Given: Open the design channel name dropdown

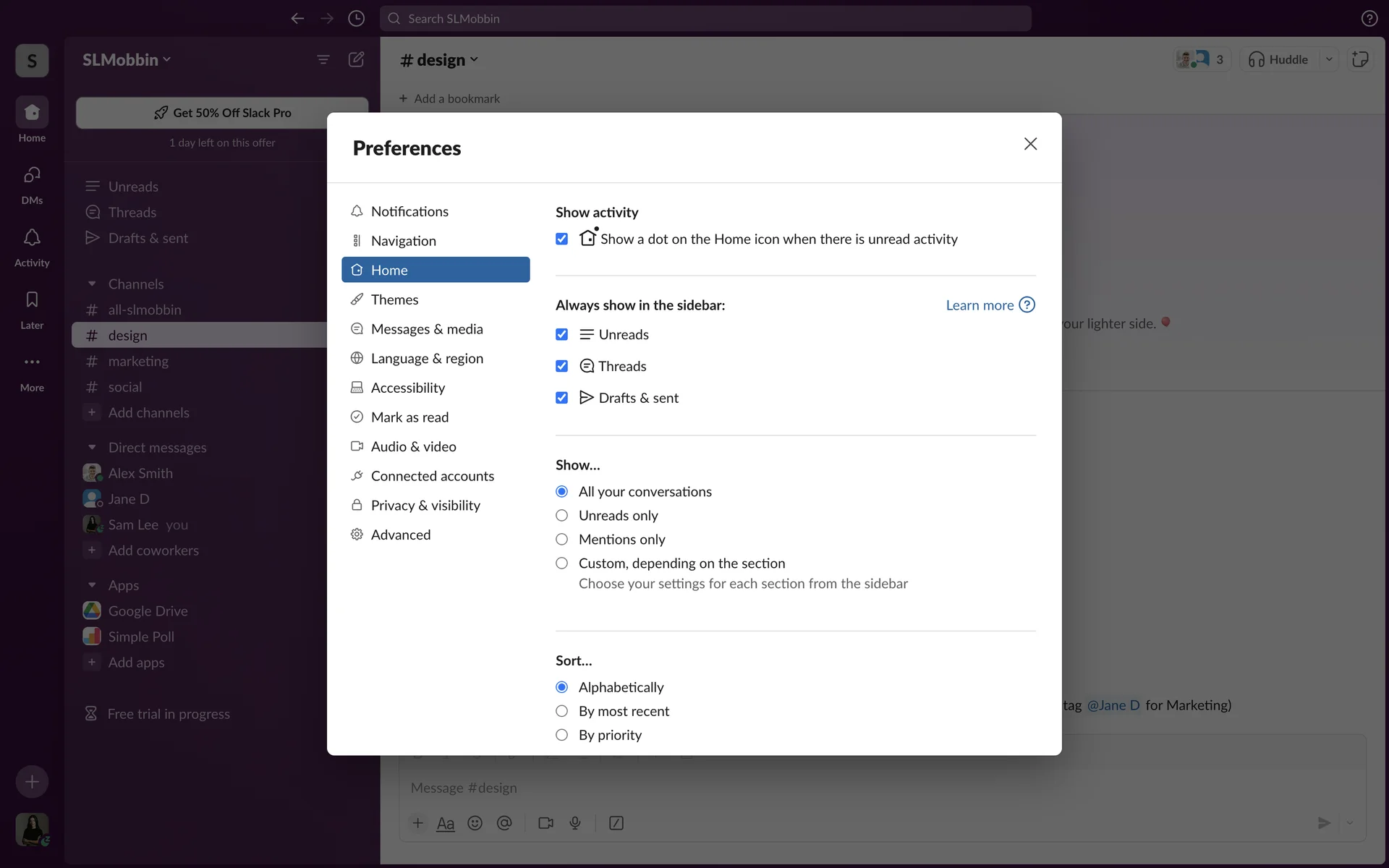Looking at the screenshot, I should (440, 60).
